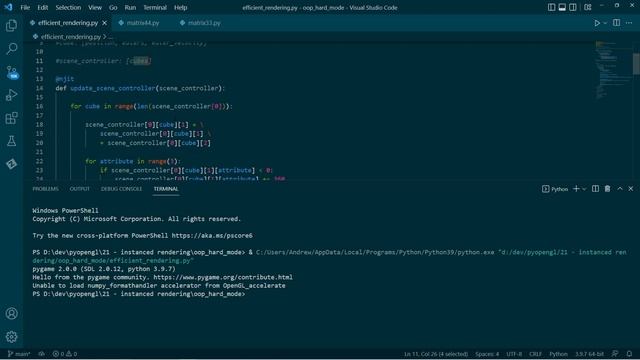The height and width of the screenshot is (360, 640).
Task: Click line number 16 in gutter
Action: pos(39,107)
